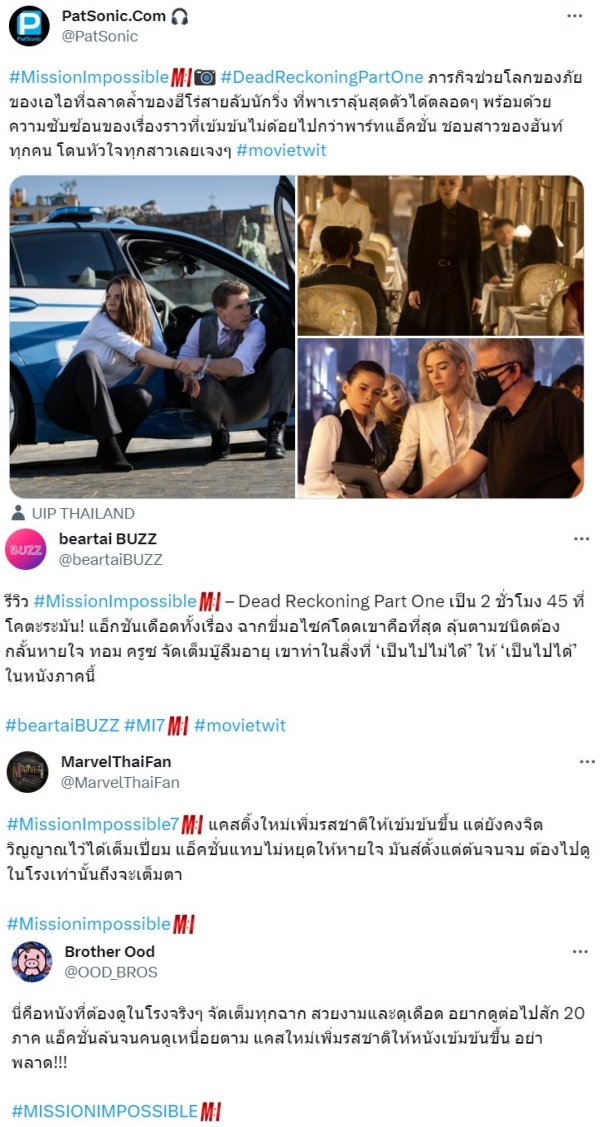Image resolution: width=600 pixels, height=1127 pixels.
Task: Open #MI7 hashtag link
Action: click(144, 725)
